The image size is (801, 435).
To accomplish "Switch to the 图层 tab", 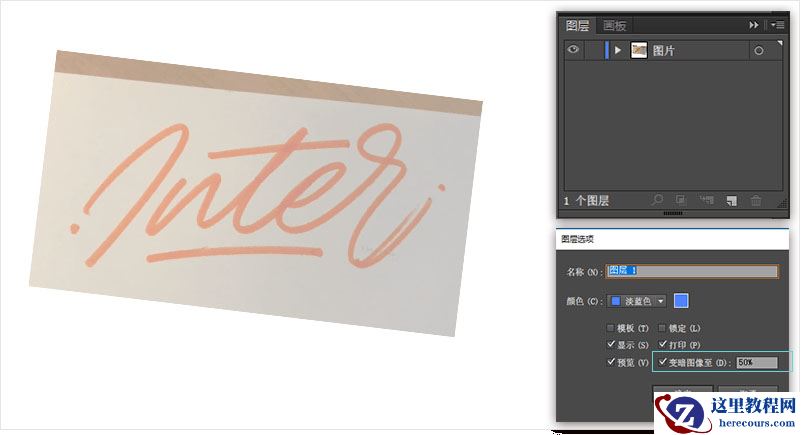I will 578,25.
